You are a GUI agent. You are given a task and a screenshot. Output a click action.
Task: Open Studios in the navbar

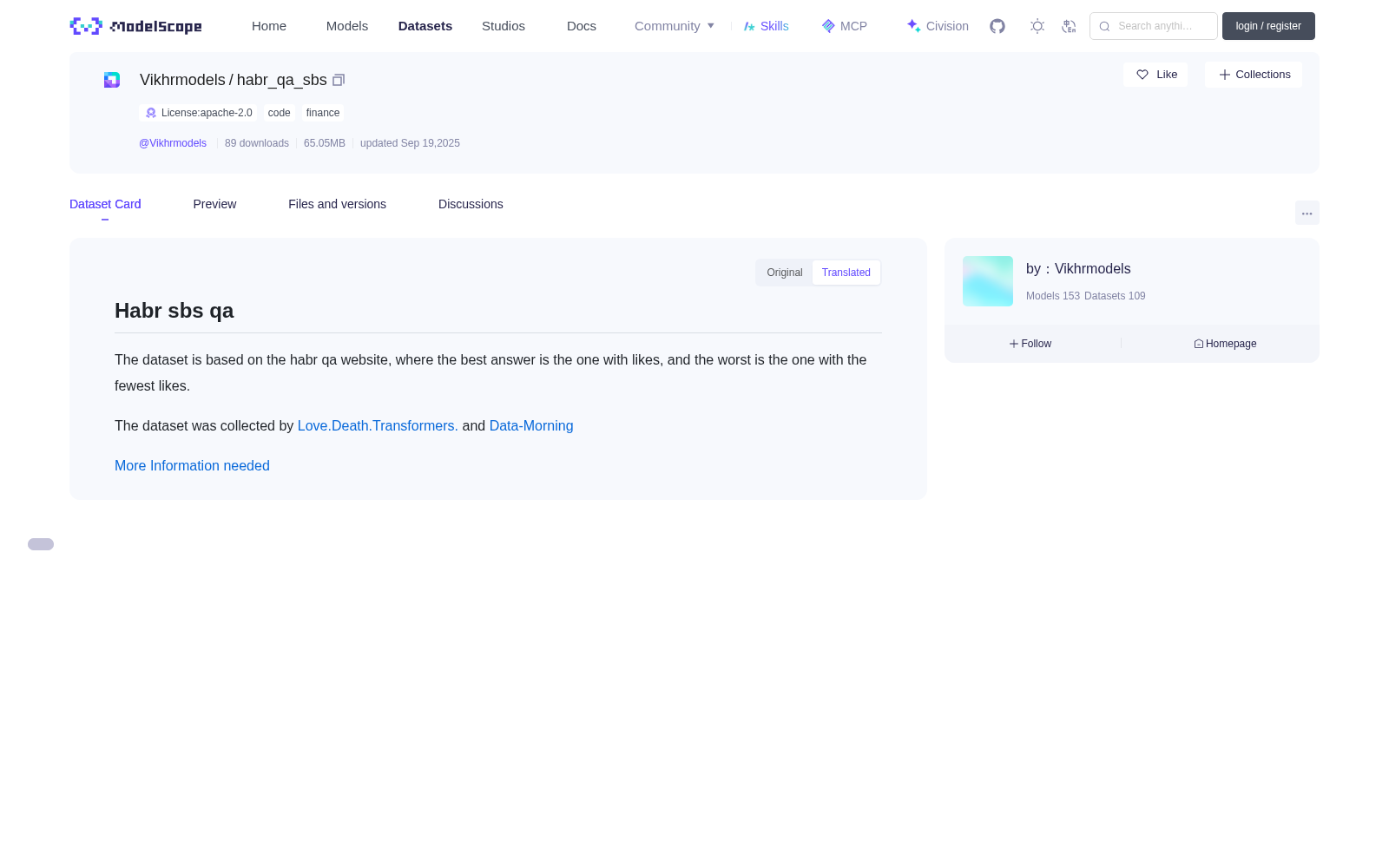pyautogui.click(x=504, y=26)
